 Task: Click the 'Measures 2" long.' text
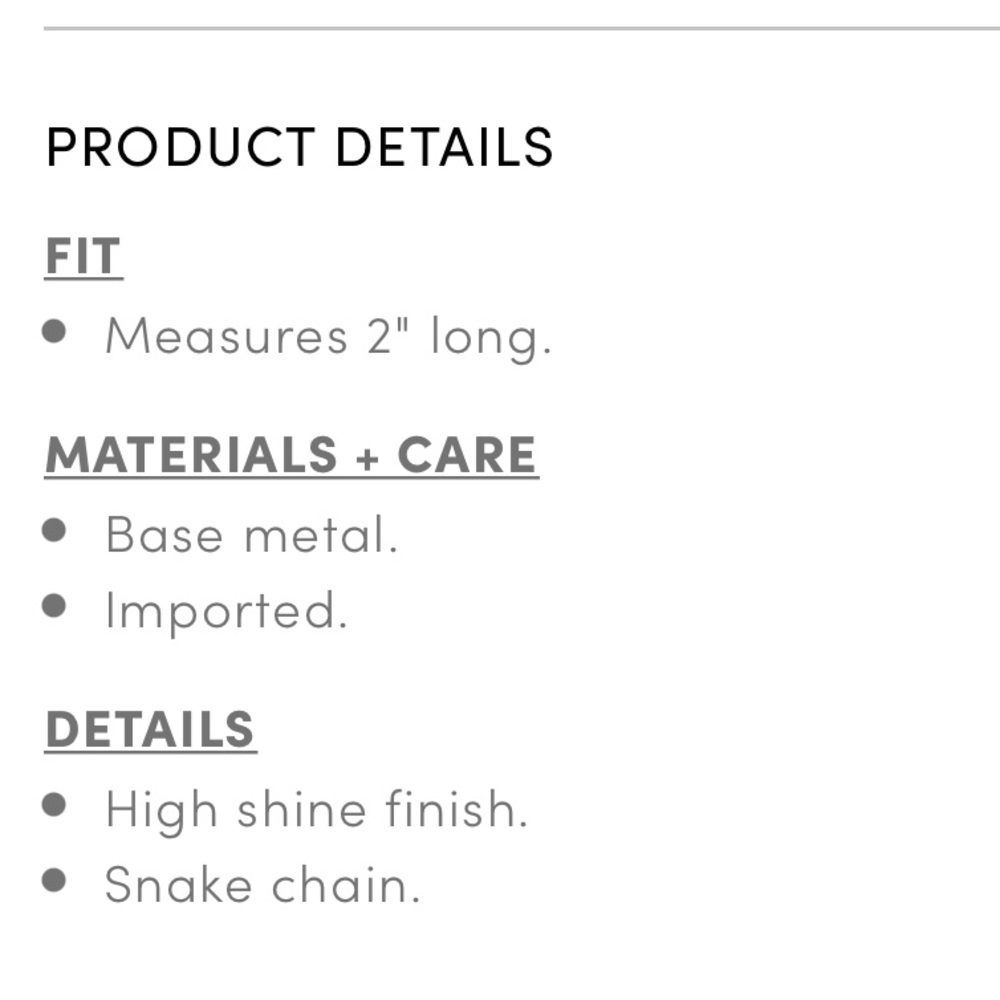pyautogui.click(x=328, y=337)
